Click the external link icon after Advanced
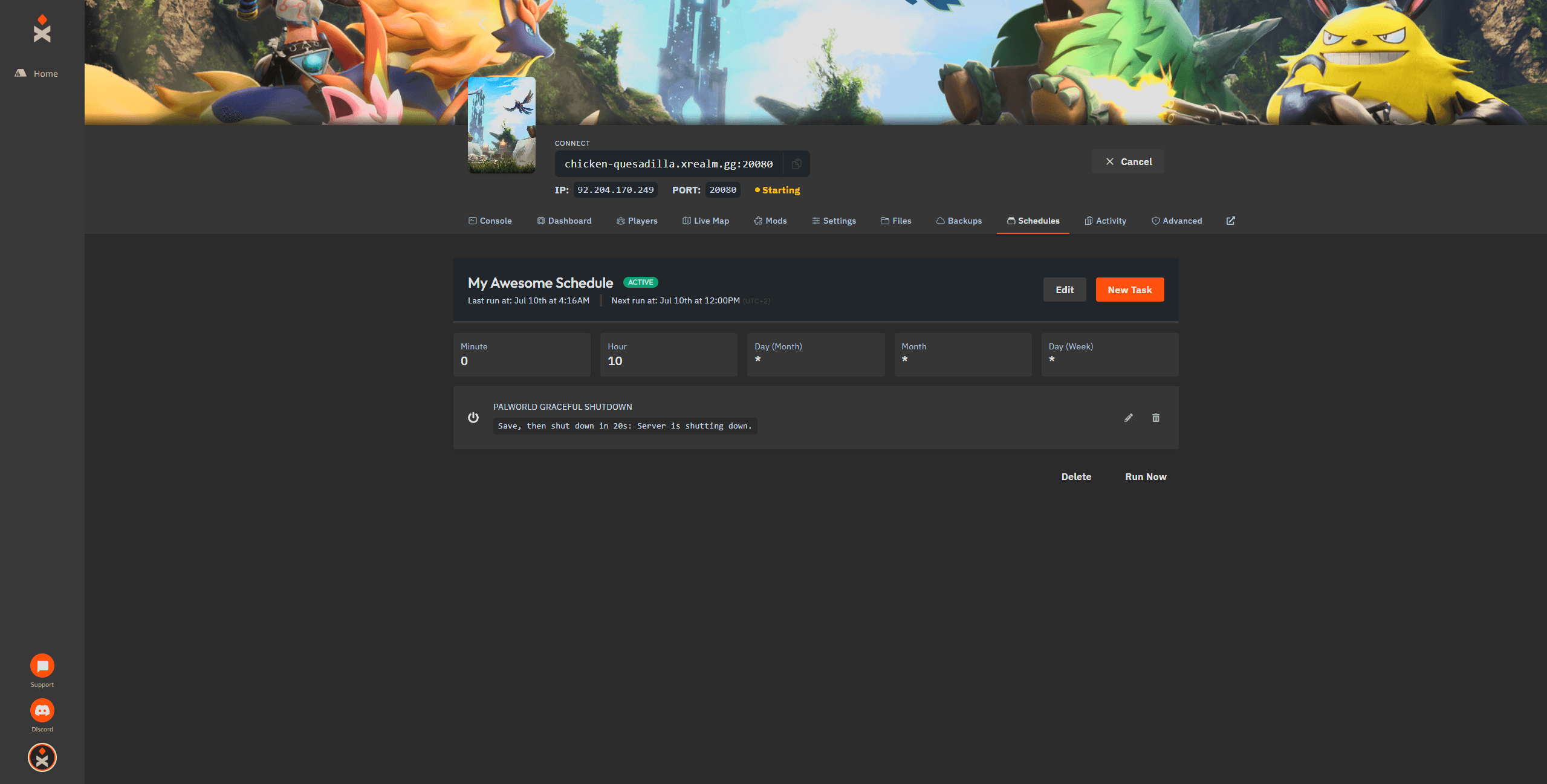This screenshot has width=1547, height=784. point(1230,221)
